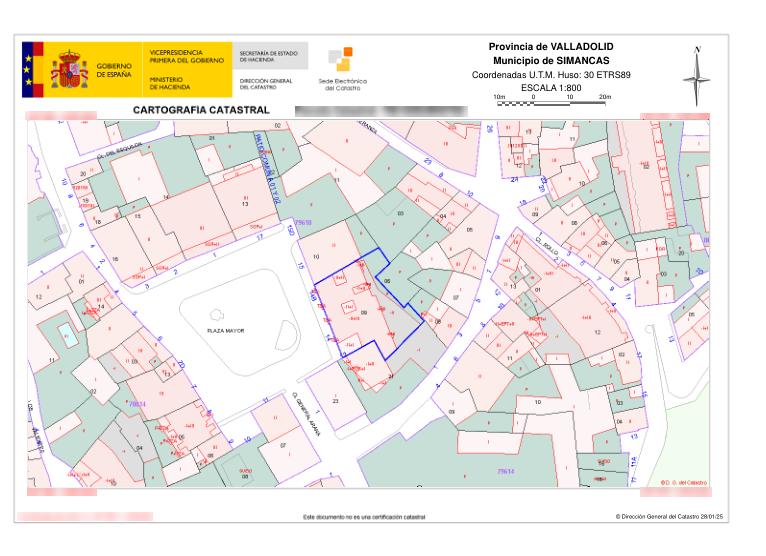Click the European Union flag stripe
The height and width of the screenshot is (556, 766).
(x=29, y=68)
